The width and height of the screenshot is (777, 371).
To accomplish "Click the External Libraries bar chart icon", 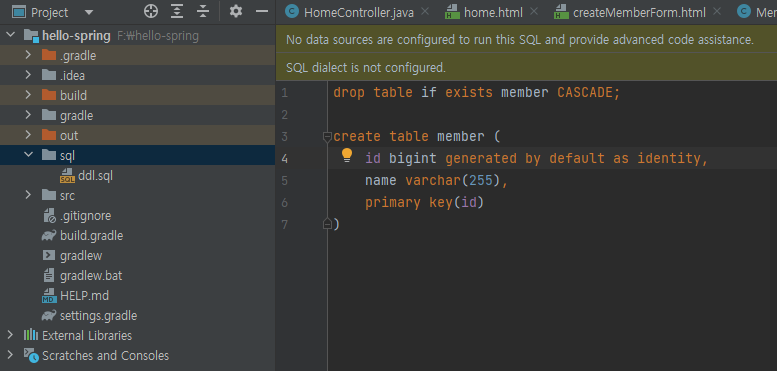I will tap(31, 335).
